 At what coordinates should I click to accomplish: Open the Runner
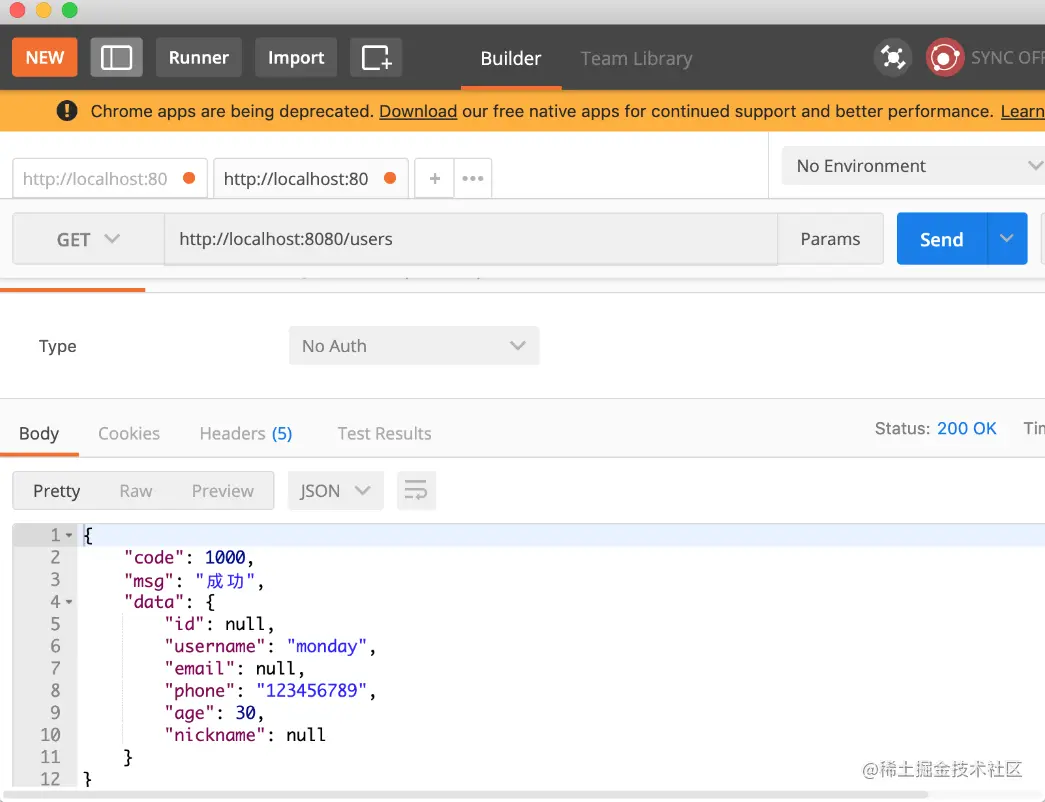199,57
